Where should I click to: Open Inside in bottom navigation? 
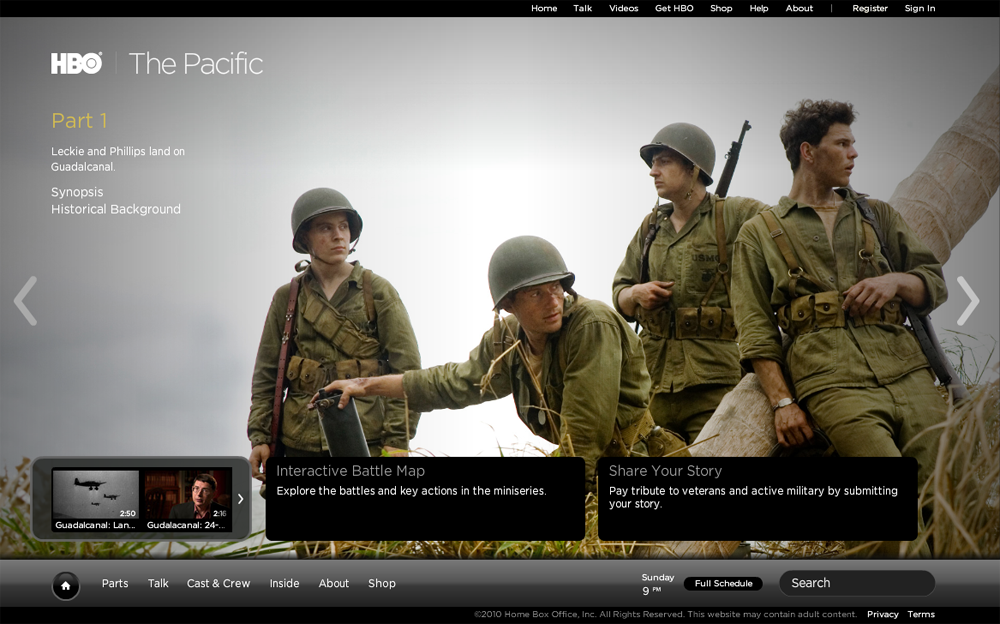[284, 583]
